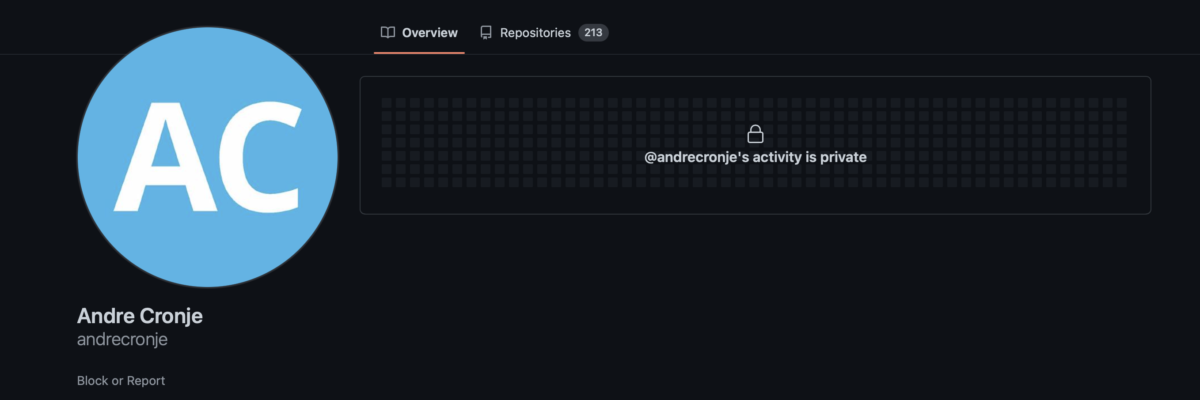Click the word Report below the username
1200x400 pixels.
click(146, 381)
